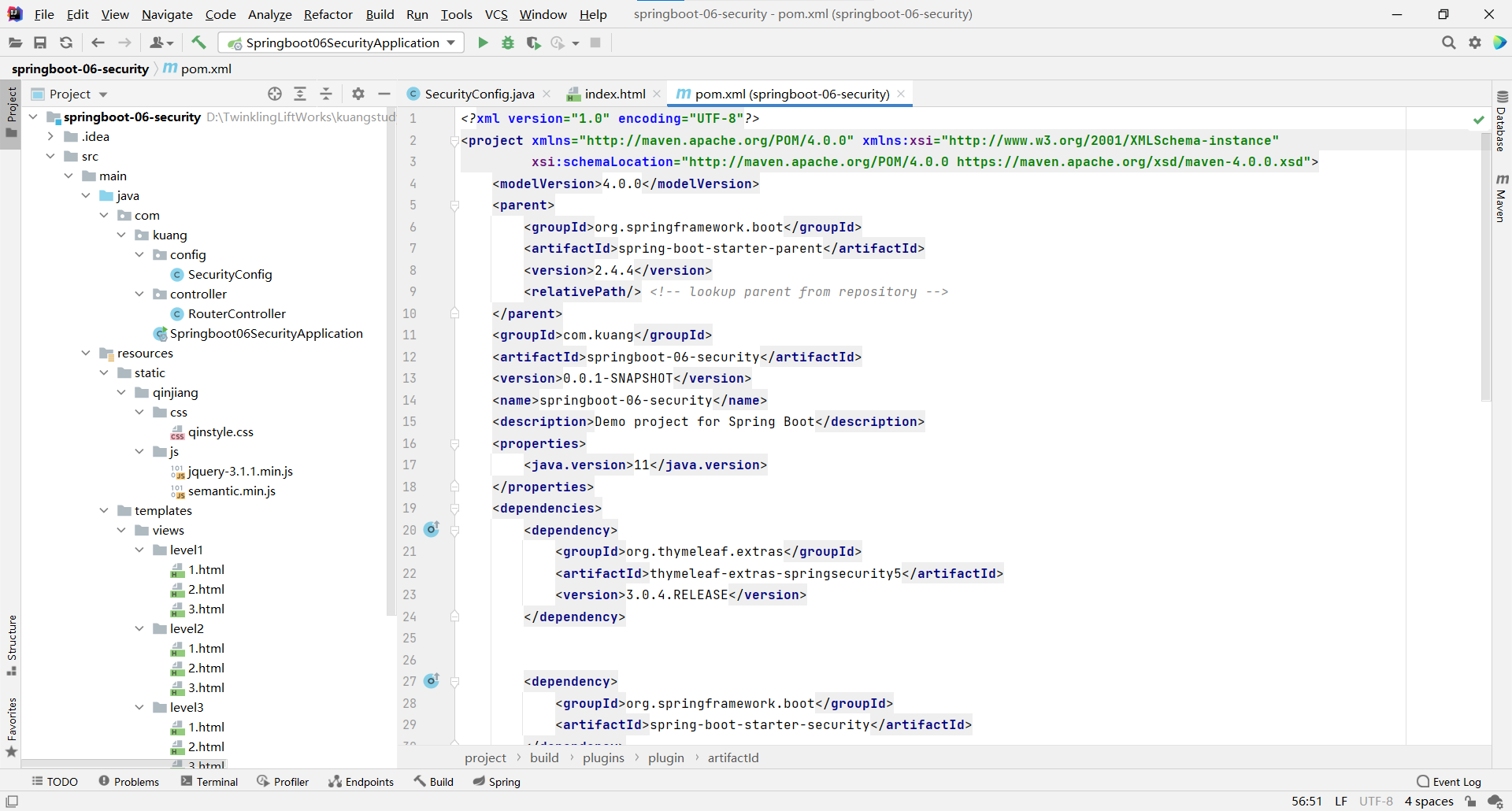Open the run configuration dropdown
Image resolution: width=1512 pixels, height=811 pixels.
coord(342,43)
